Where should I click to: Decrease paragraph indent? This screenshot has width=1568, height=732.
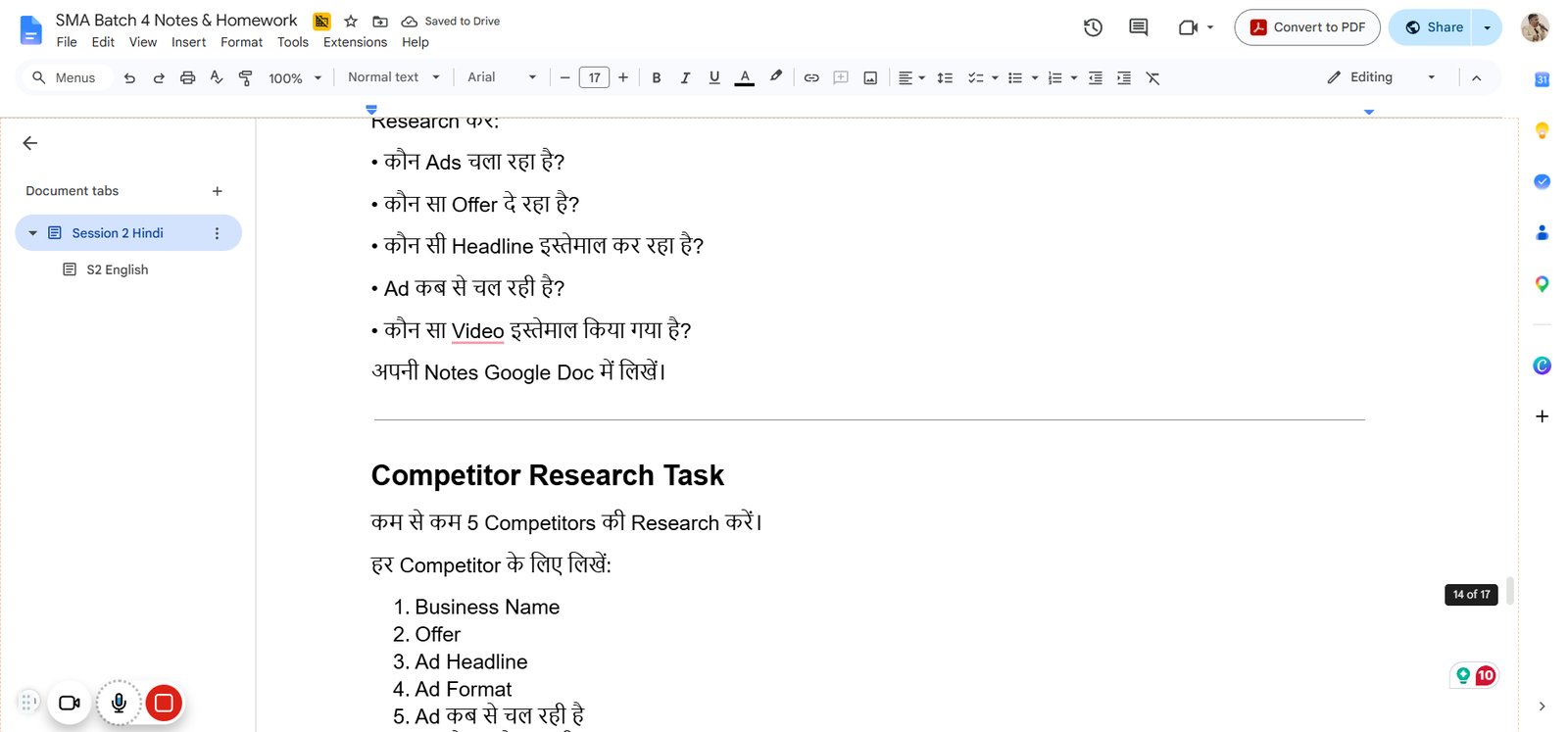(1096, 78)
